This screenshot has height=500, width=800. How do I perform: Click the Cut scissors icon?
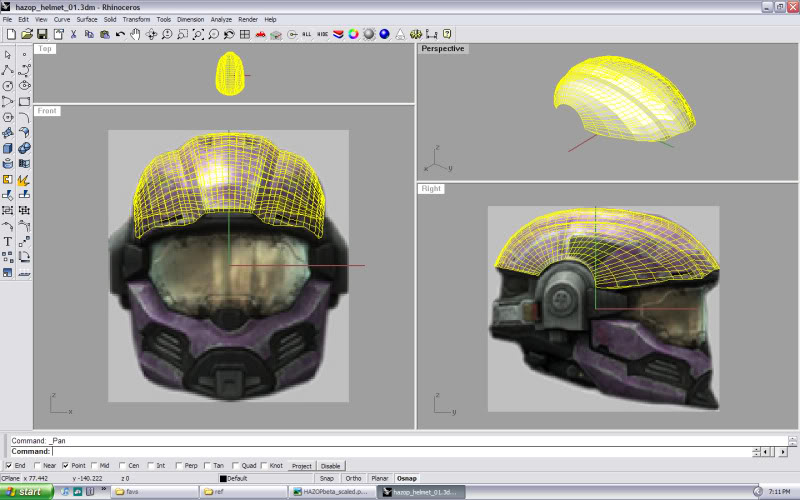point(73,34)
